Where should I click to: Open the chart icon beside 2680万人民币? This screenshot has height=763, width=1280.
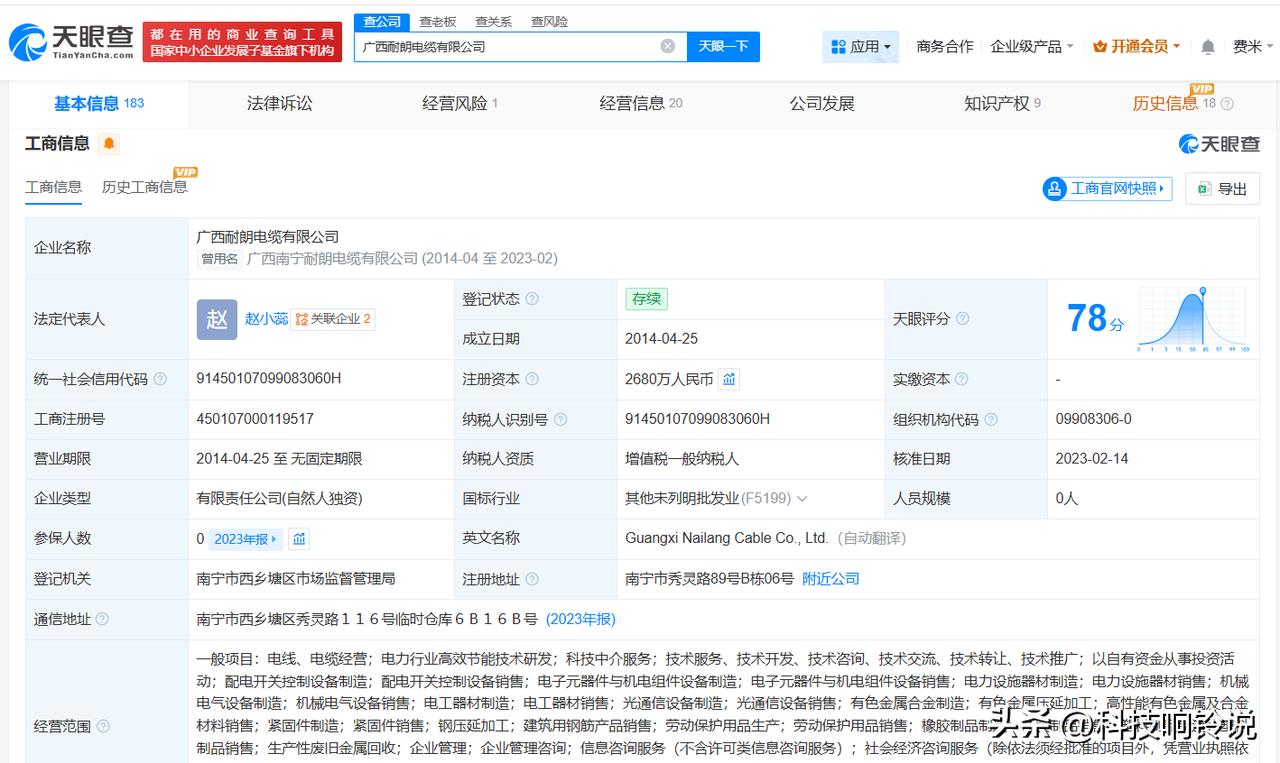pos(729,379)
